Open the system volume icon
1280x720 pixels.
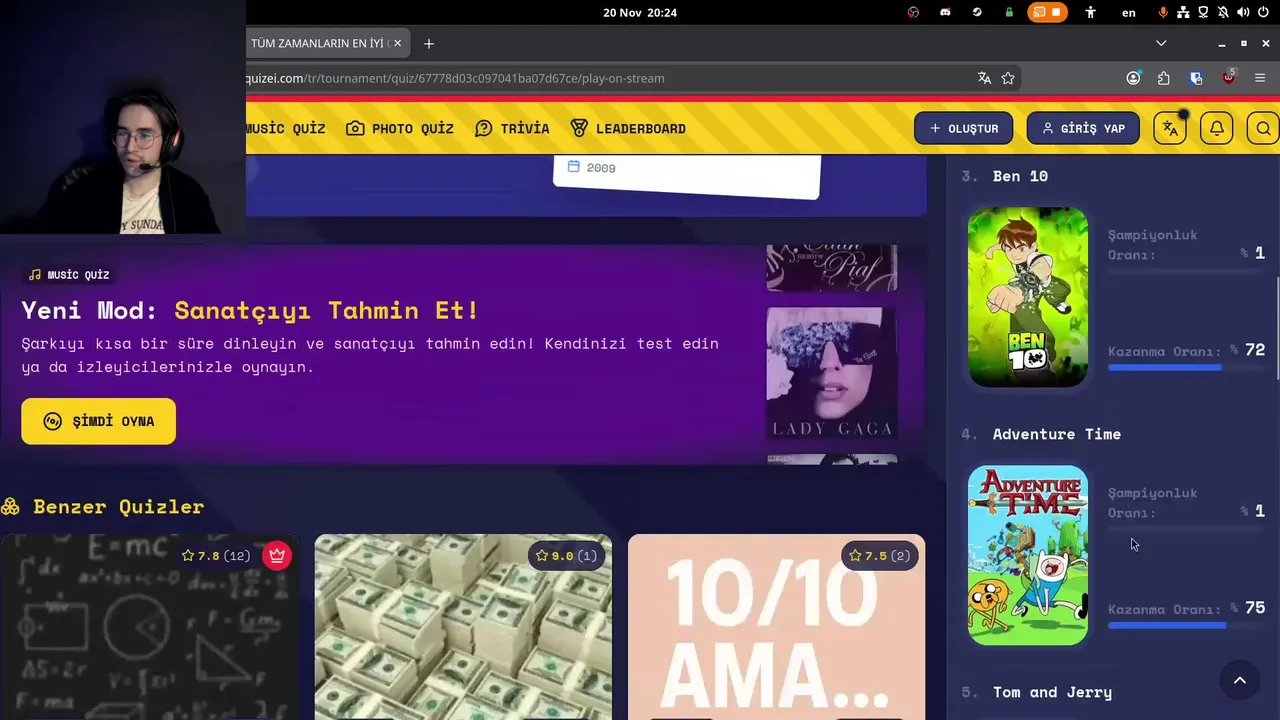pyautogui.click(x=1243, y=12)
